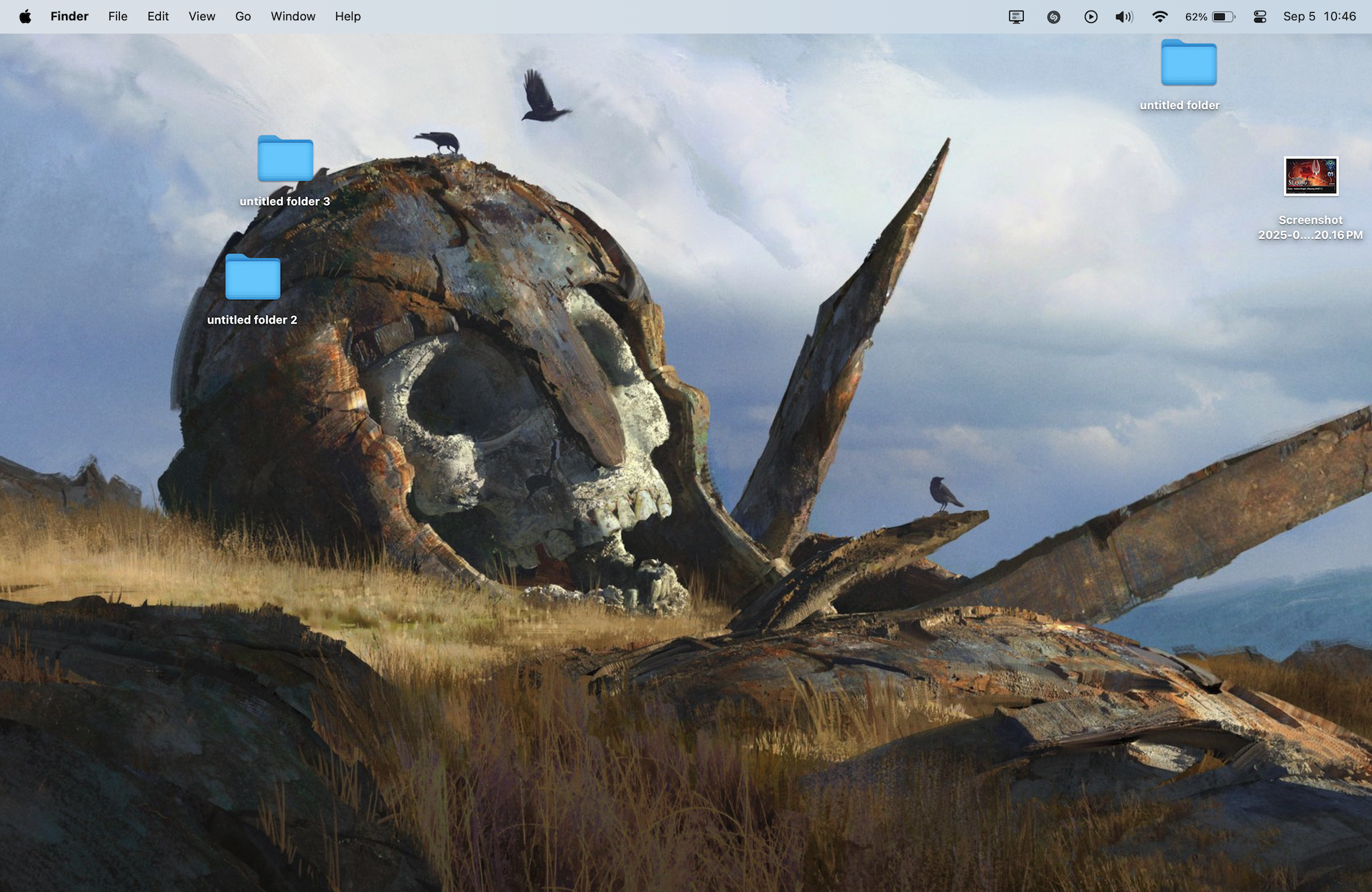Open the Apple menu
The image size is (1372, 892).
[25, 17]
